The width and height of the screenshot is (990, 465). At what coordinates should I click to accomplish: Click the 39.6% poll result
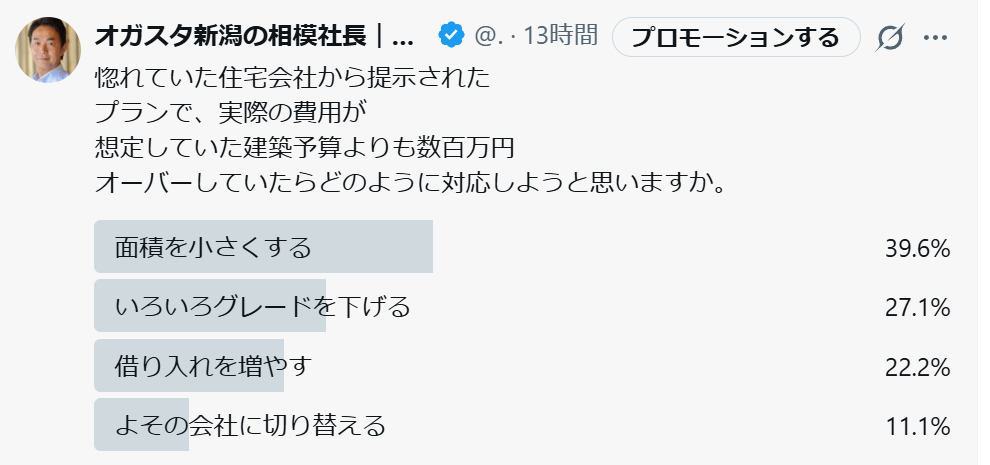click(916, 249)
